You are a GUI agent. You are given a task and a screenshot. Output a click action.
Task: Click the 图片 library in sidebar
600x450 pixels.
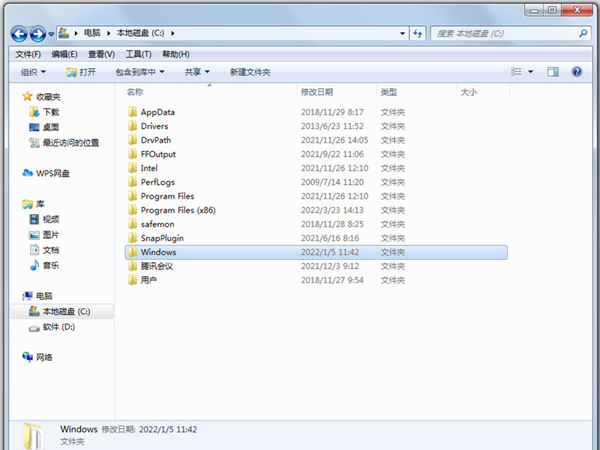pyautogui.click(x=50, y=234)
